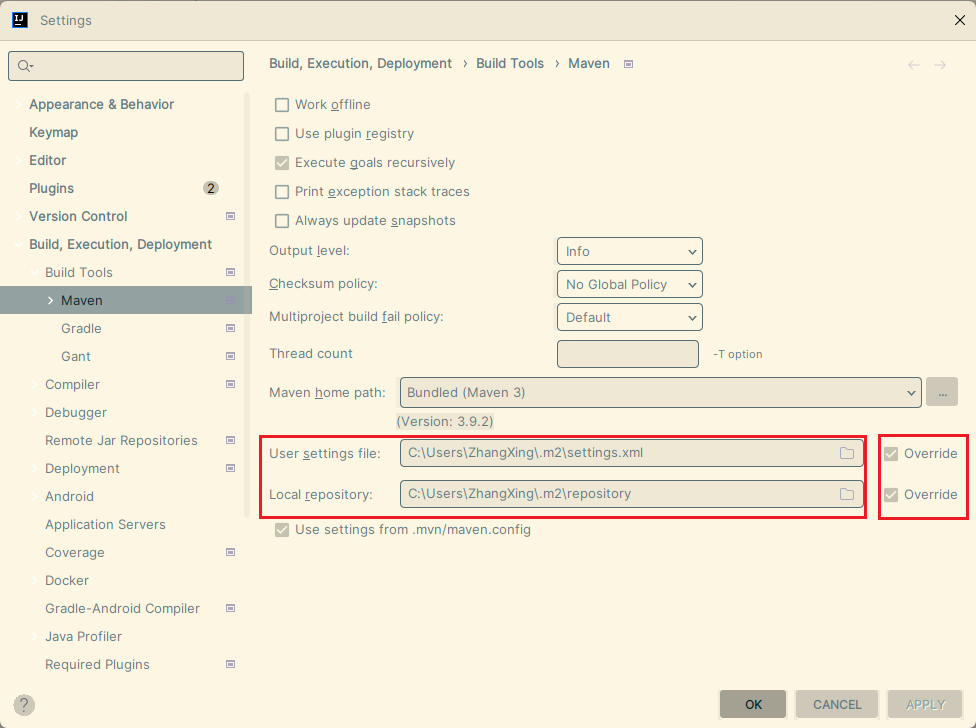Open Remote Jar Repositories settings page

[121, 441]
